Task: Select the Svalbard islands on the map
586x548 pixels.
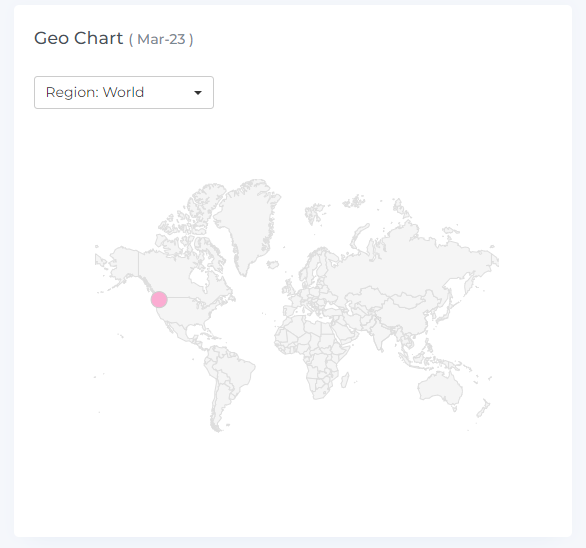Action: click(354, 201)
